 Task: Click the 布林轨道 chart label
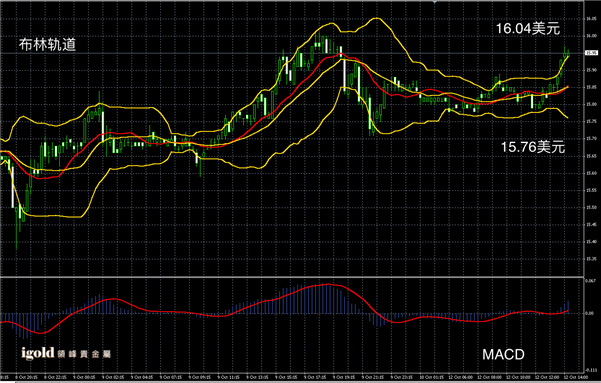48,45
